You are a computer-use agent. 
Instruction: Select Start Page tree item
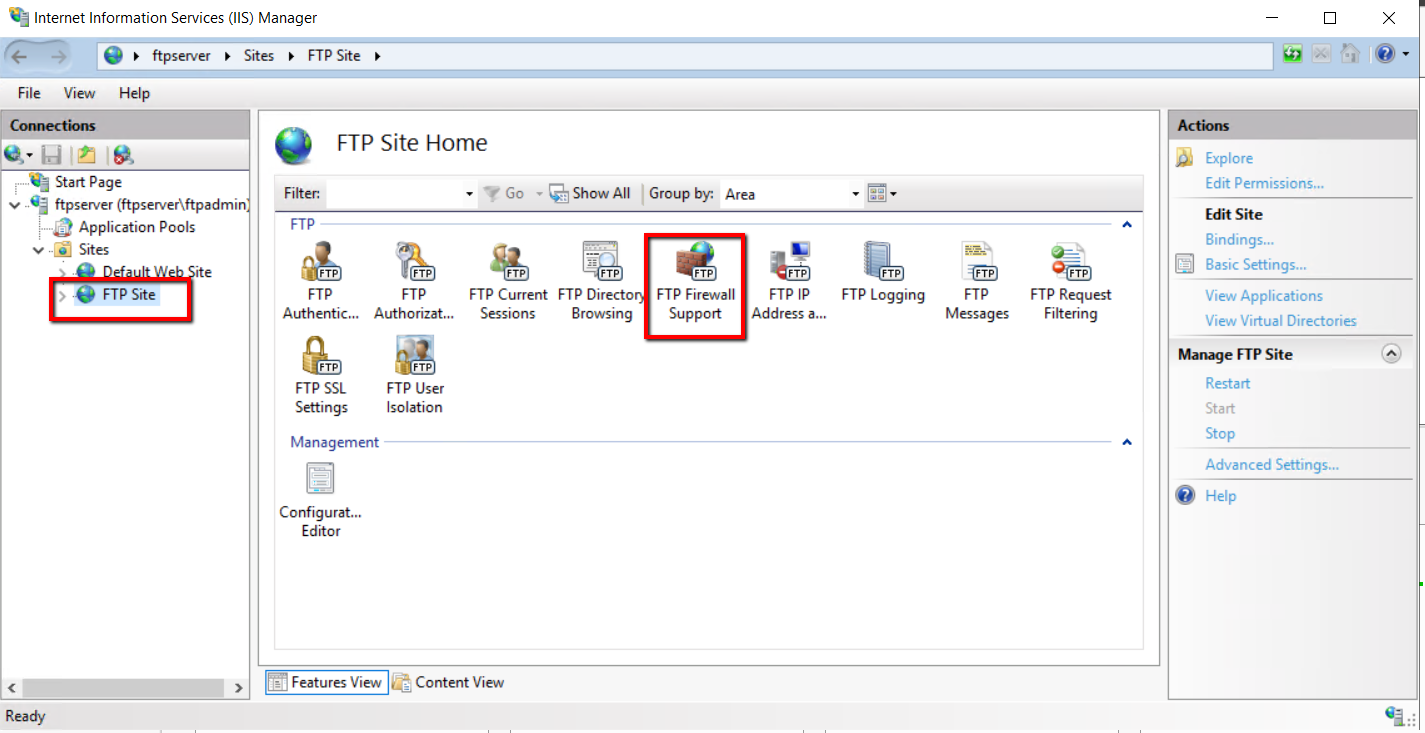pos(88,182)
